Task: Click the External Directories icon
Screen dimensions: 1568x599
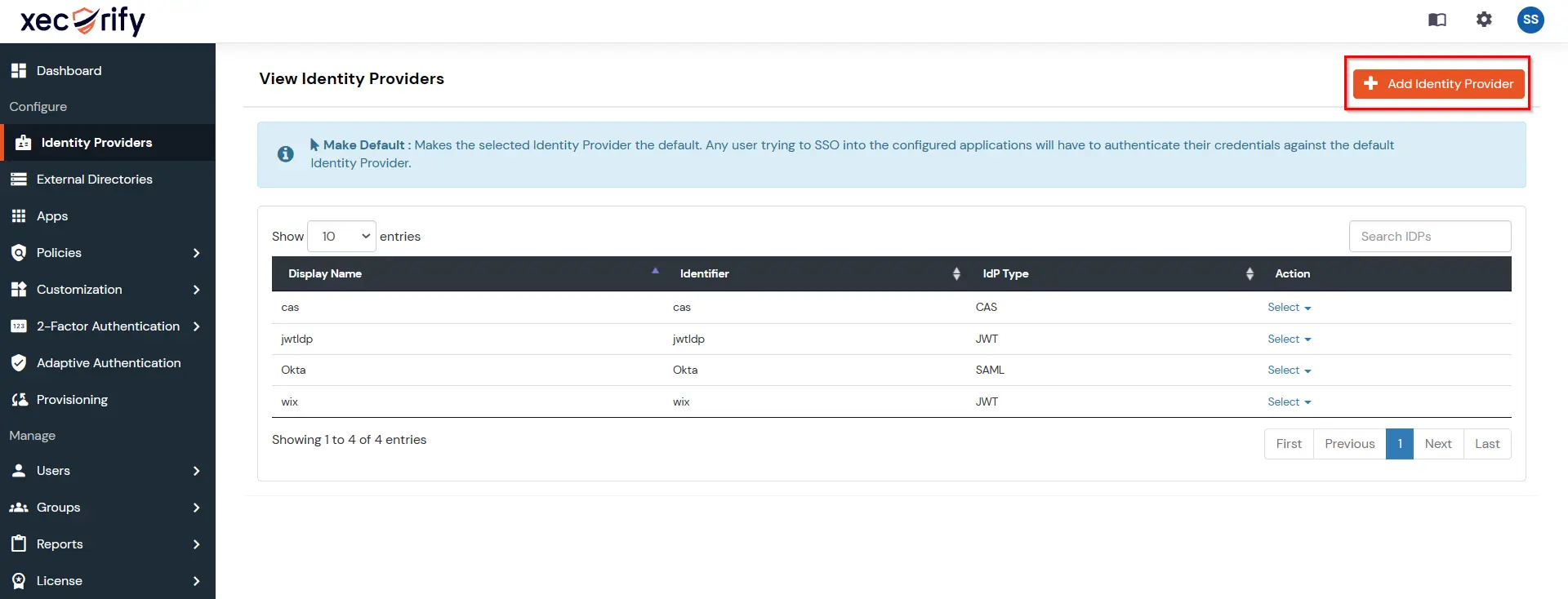Action: pos(19,180)
